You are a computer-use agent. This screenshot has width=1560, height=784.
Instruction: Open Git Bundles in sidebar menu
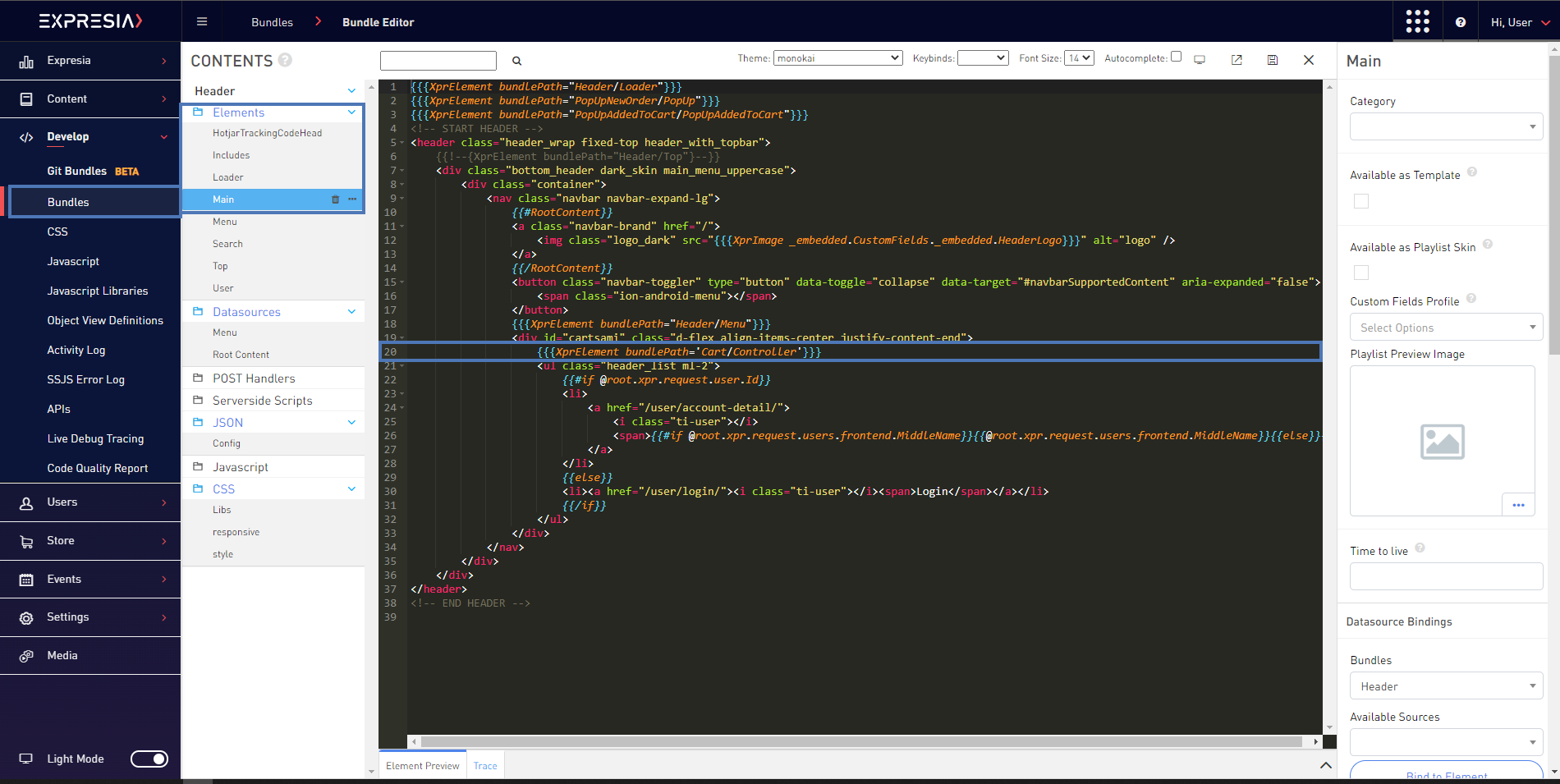[x=77, y=171]
